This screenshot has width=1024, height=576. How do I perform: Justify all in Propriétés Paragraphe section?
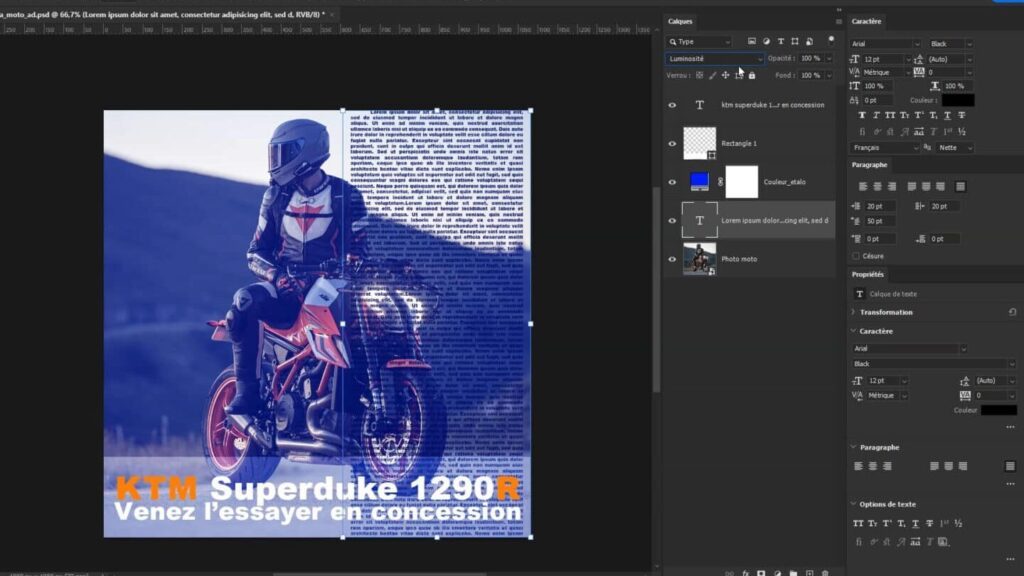tap(1010, 466)
